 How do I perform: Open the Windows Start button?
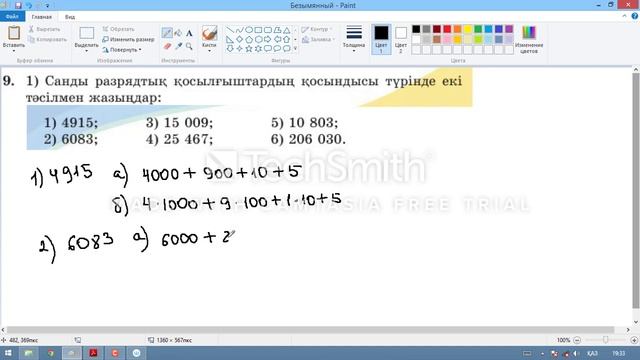click(7, 353)
